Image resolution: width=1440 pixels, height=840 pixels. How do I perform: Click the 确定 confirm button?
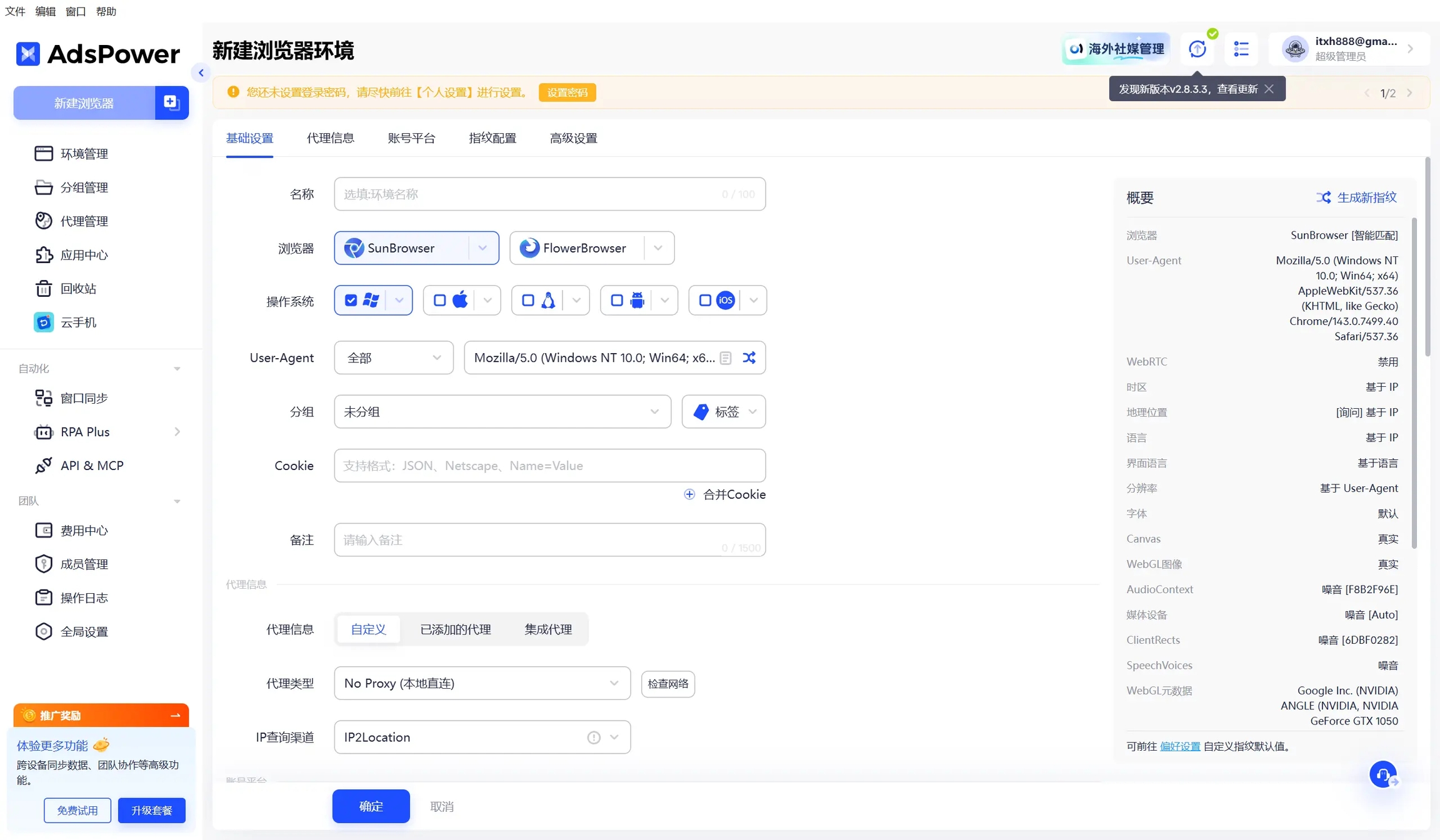pos(371,806)
